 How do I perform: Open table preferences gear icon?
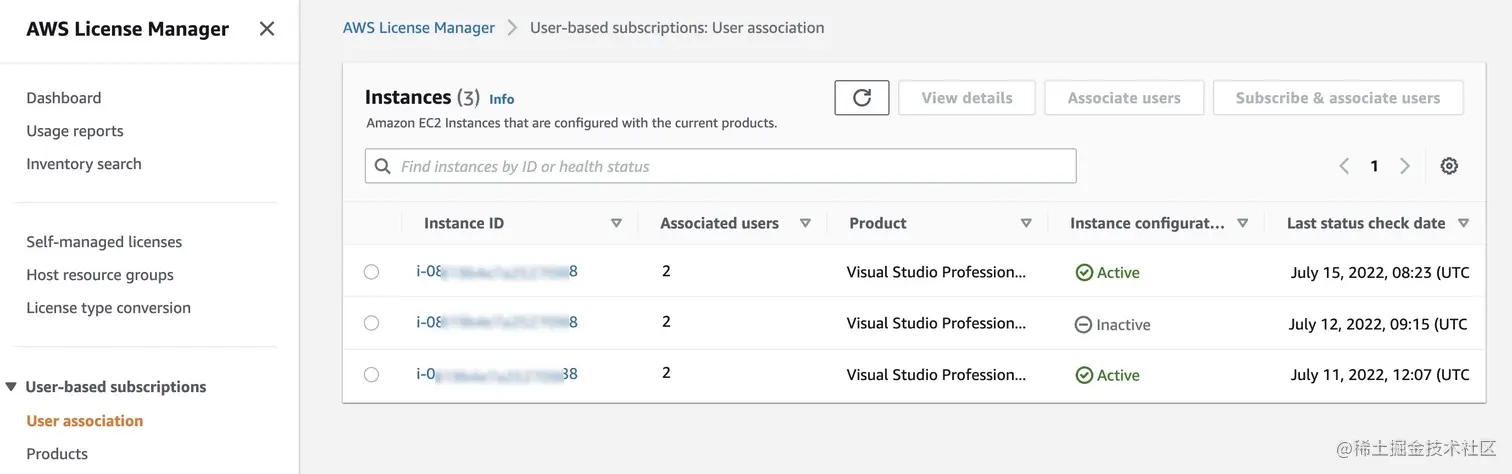[1449, 166]
